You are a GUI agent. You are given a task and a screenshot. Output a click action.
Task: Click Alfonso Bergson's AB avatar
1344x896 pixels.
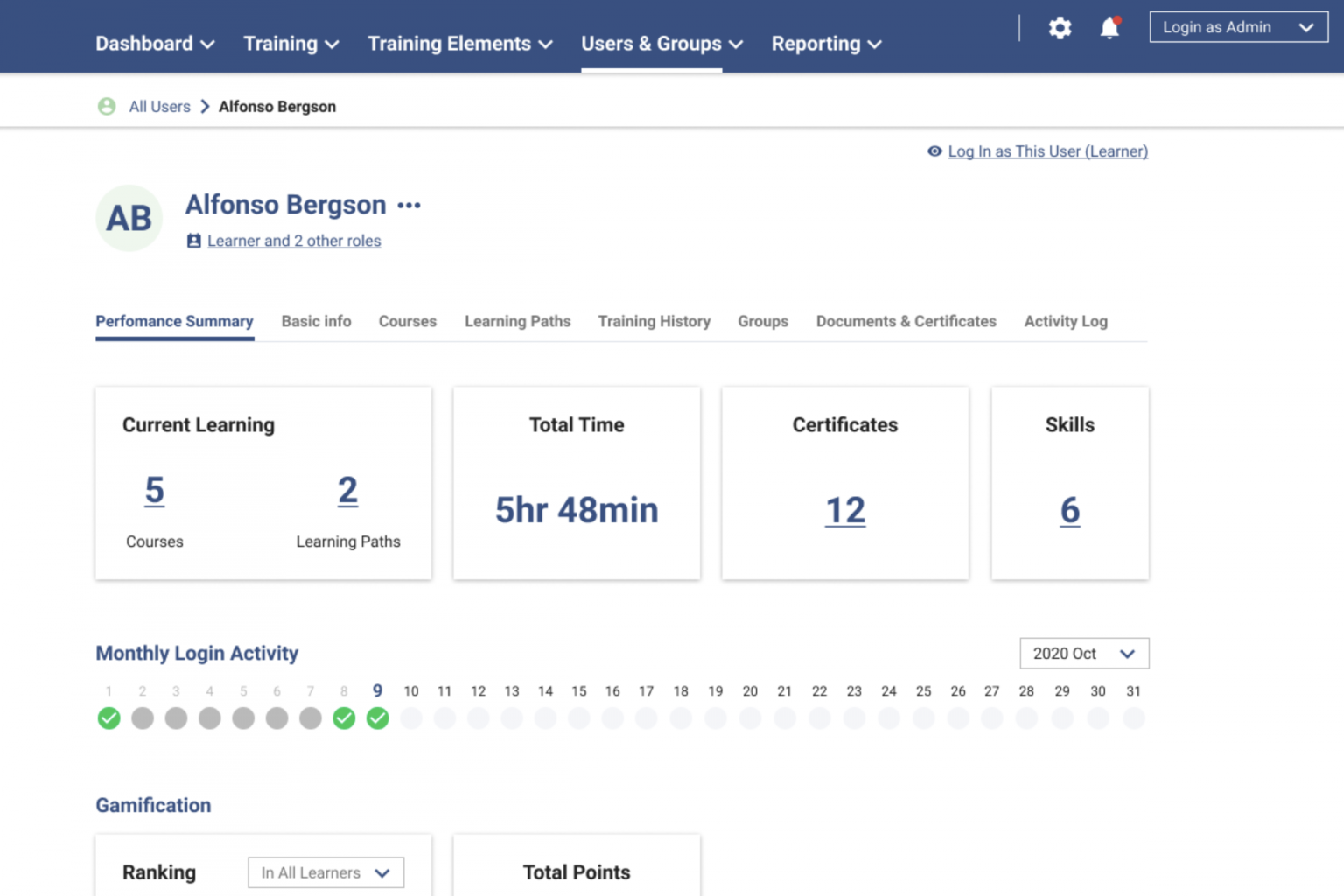click(129, 218)
